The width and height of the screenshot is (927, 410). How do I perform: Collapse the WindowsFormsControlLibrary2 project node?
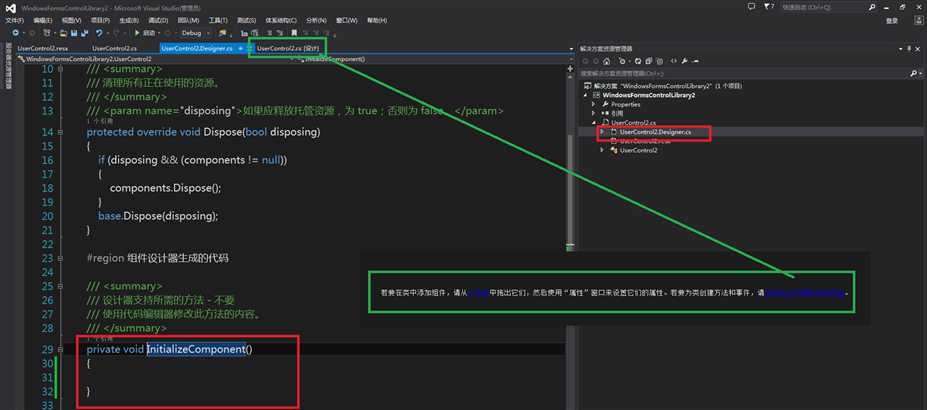pos(585,95)
